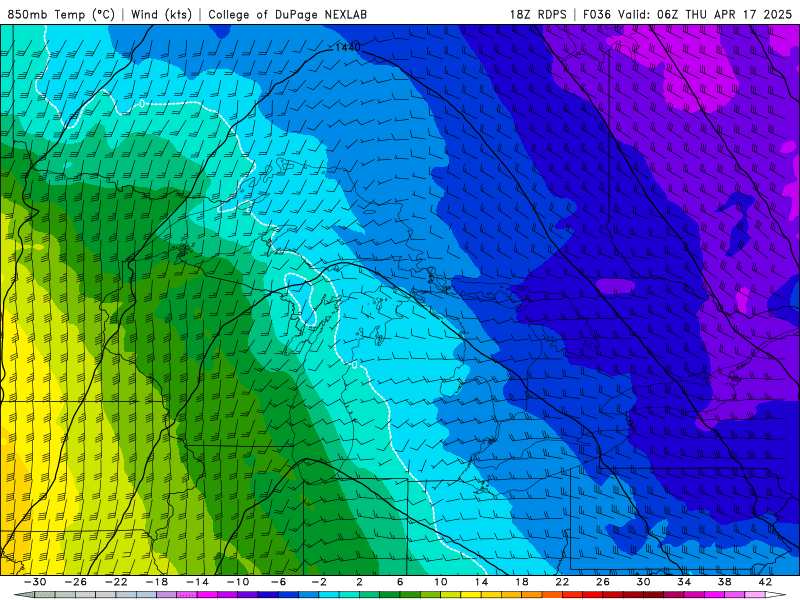Select the -22 color scale label
This screenshot has height=600, width=800.
116,582
